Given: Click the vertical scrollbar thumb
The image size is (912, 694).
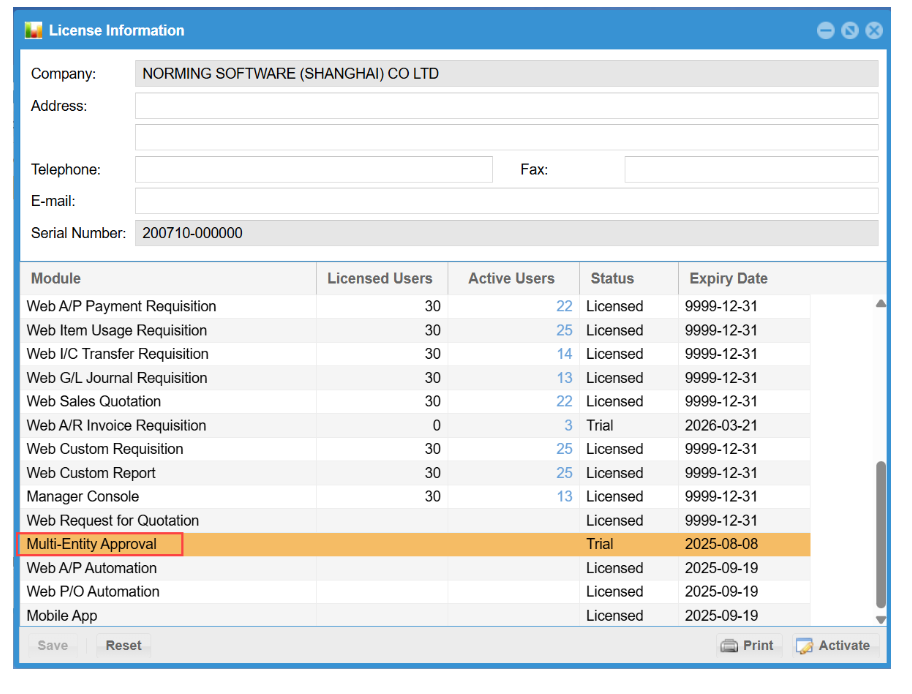Looking at the screenshot, I should tap(880, 534).
